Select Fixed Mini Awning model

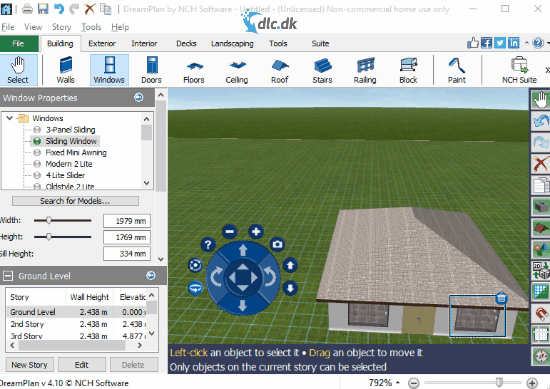76,153
